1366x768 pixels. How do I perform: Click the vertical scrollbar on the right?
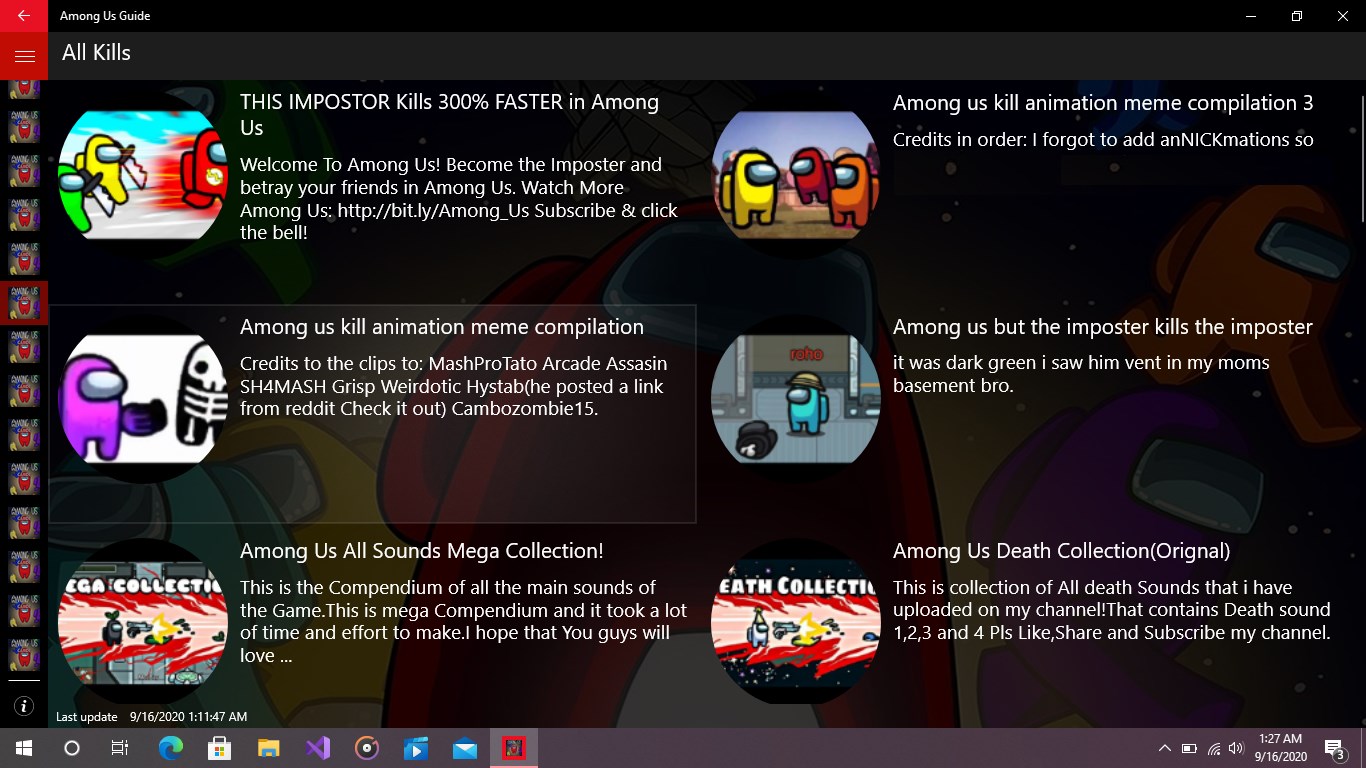click(1362, 158)
